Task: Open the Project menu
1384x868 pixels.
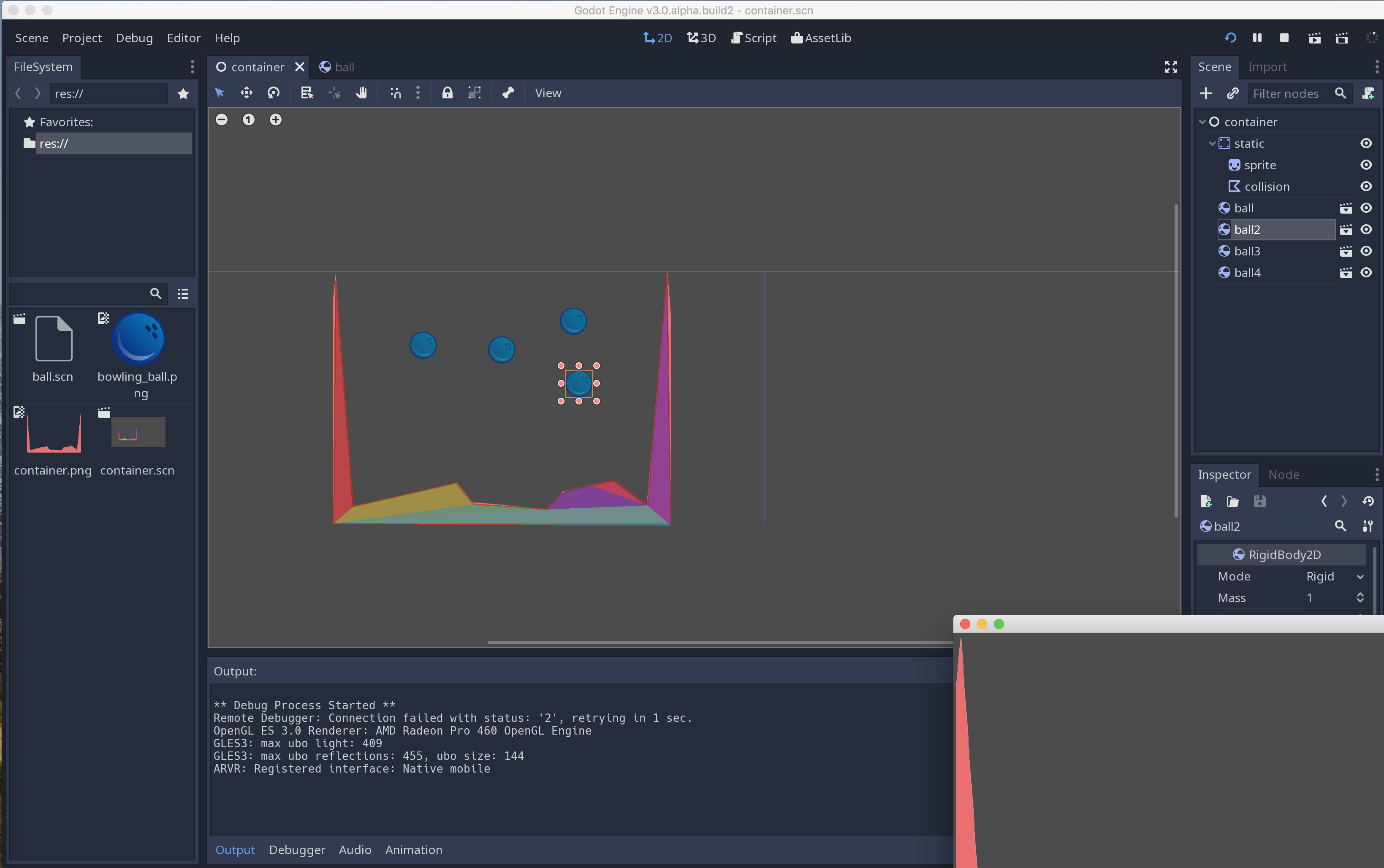Action: coord(81,38)
